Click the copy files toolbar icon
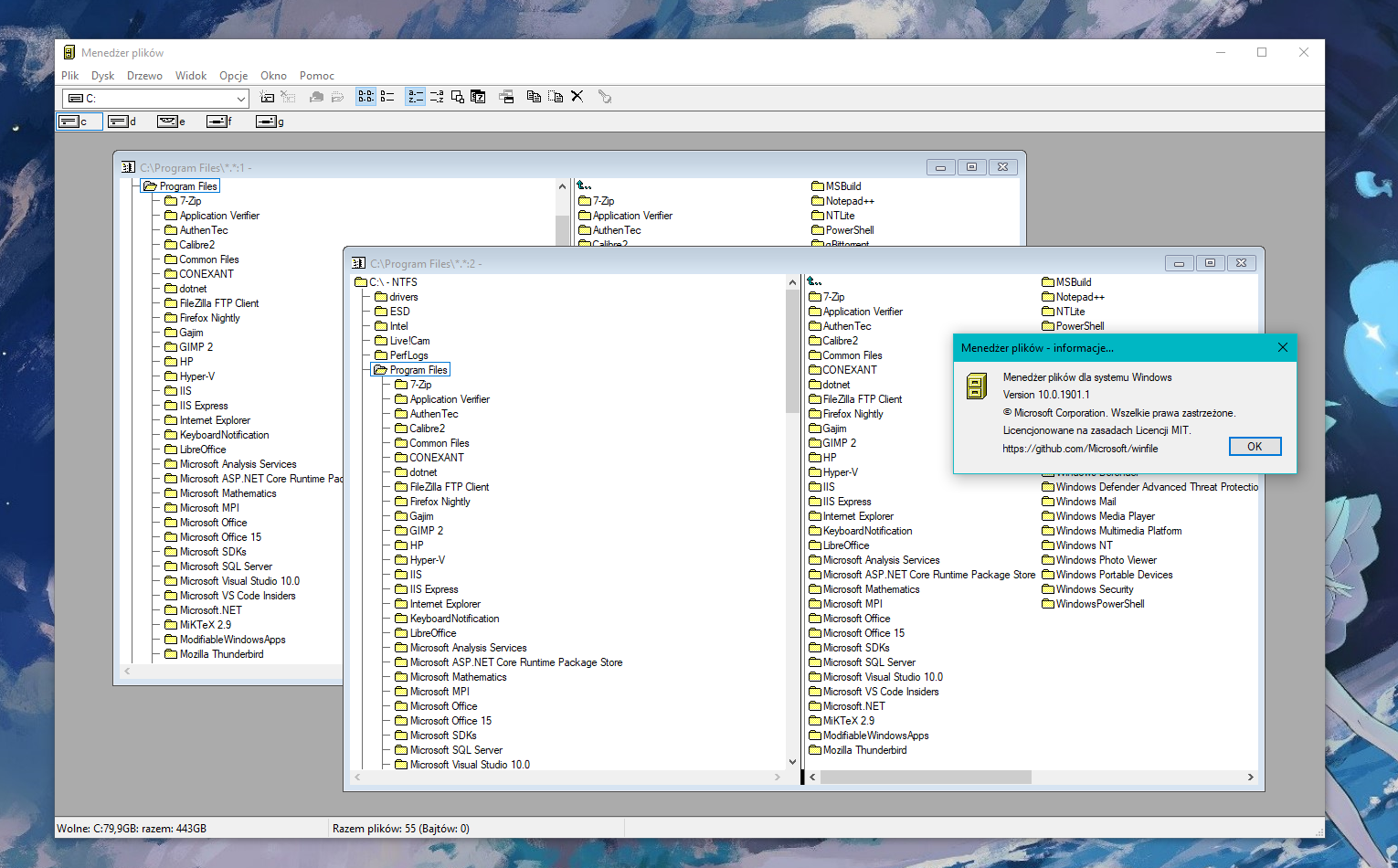 pos(534,97)
